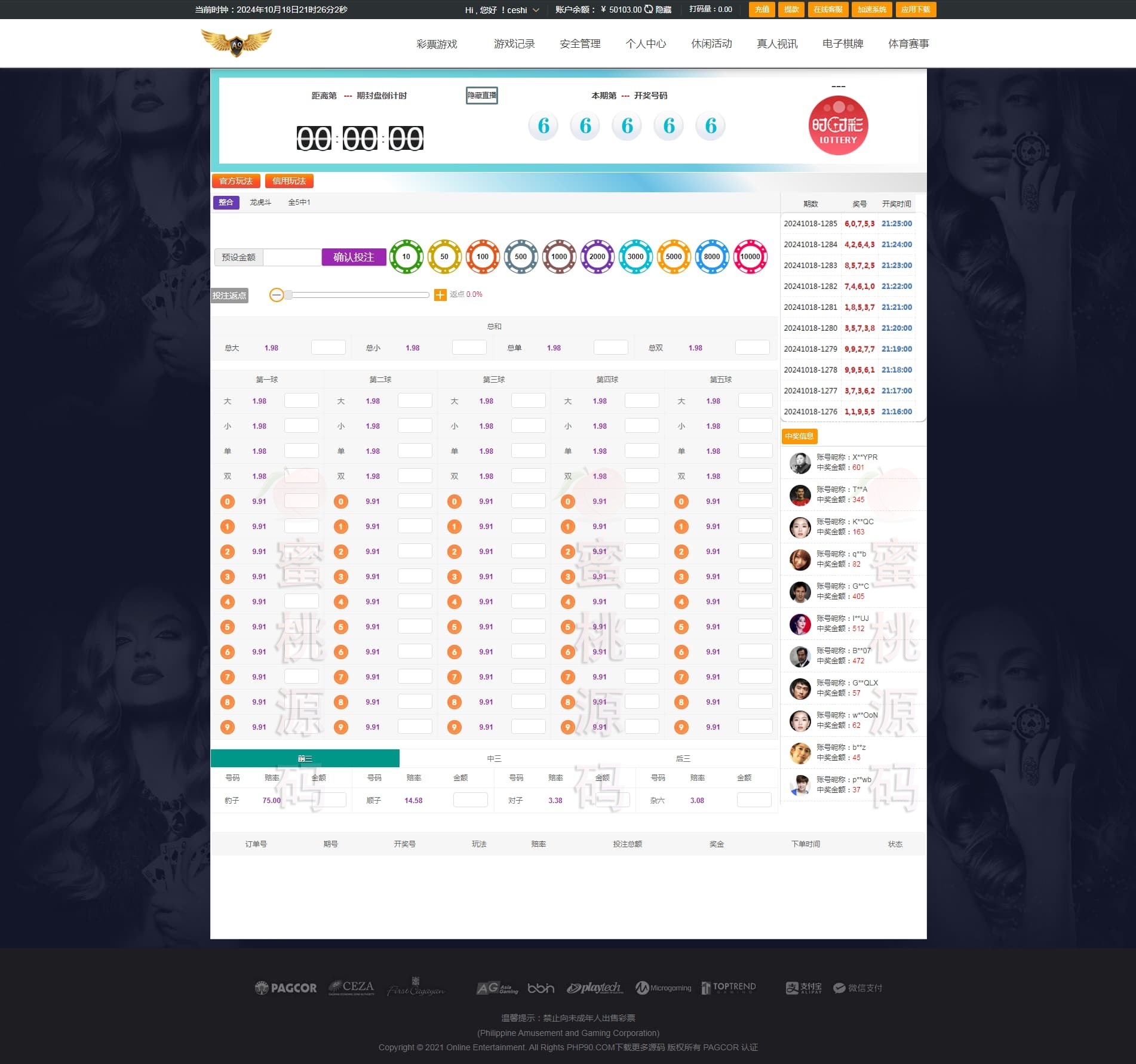The height and width of the screenshot is (1064, 1136).
Task: Click the 投注返点 rebate slider track
Action: pos(358,295)
